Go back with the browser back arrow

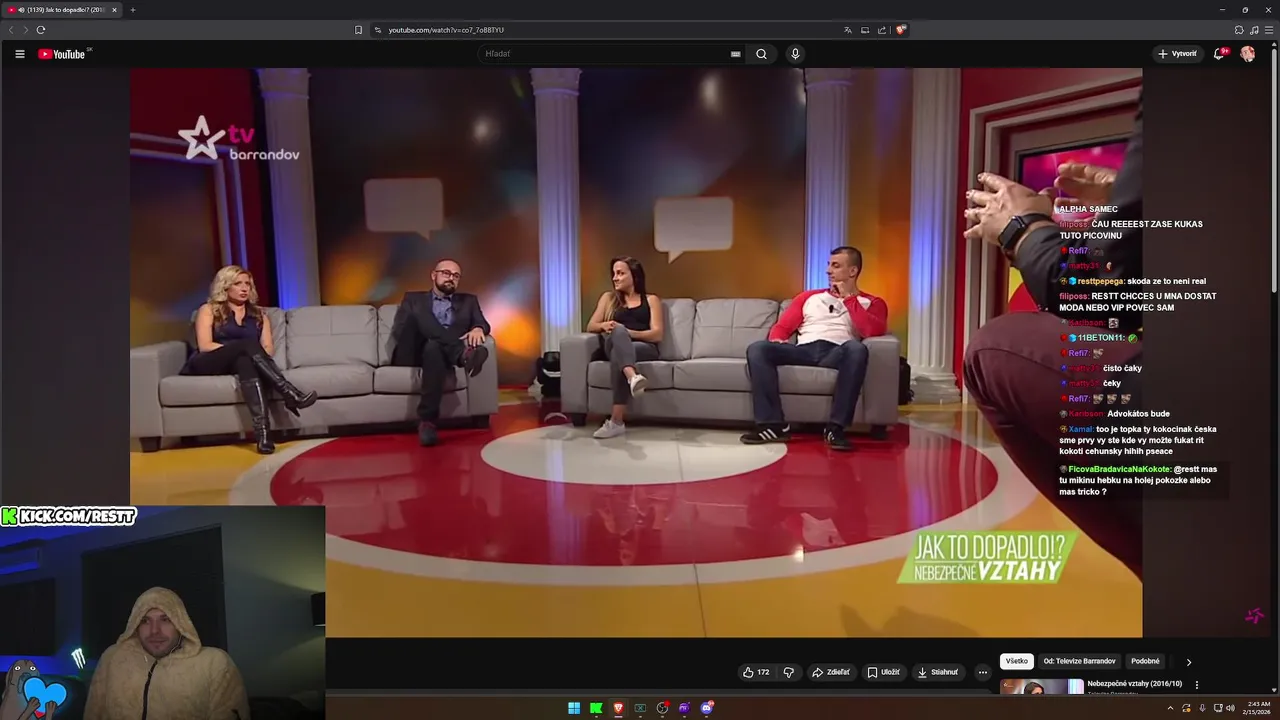click(x=11, y=30)
